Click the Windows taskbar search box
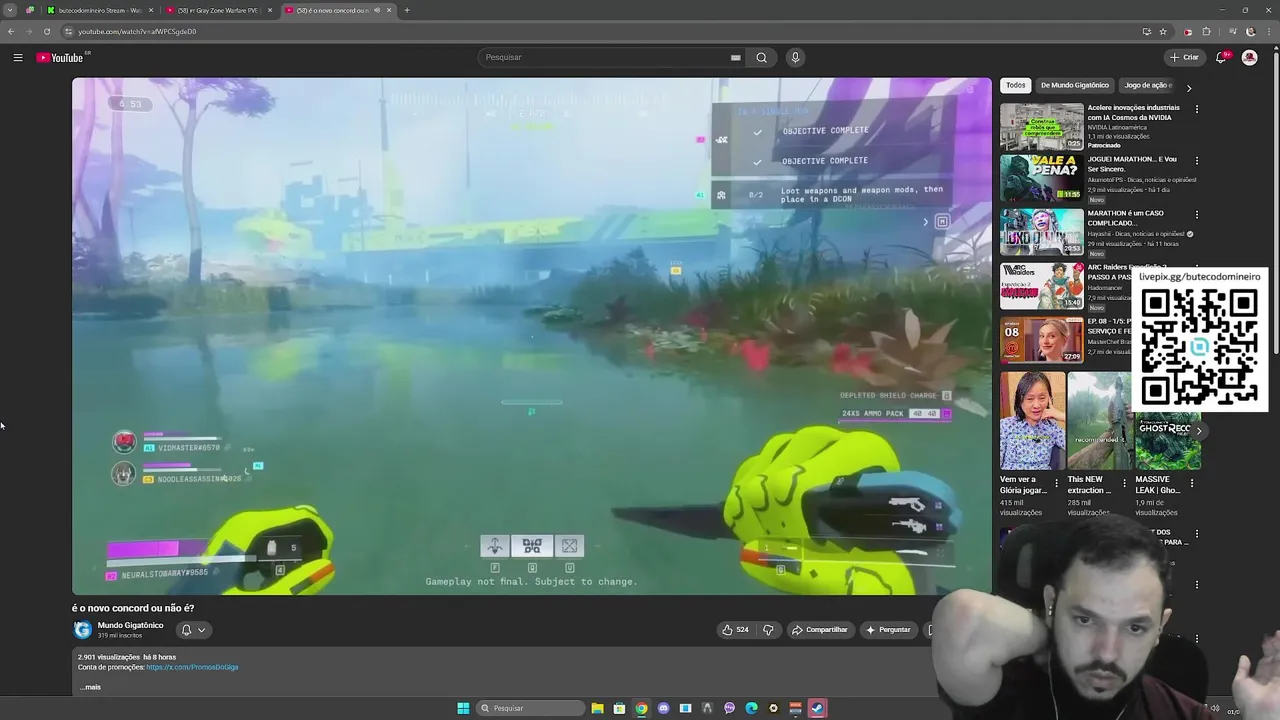The image size is (1280, 720). tap(528, 708)
